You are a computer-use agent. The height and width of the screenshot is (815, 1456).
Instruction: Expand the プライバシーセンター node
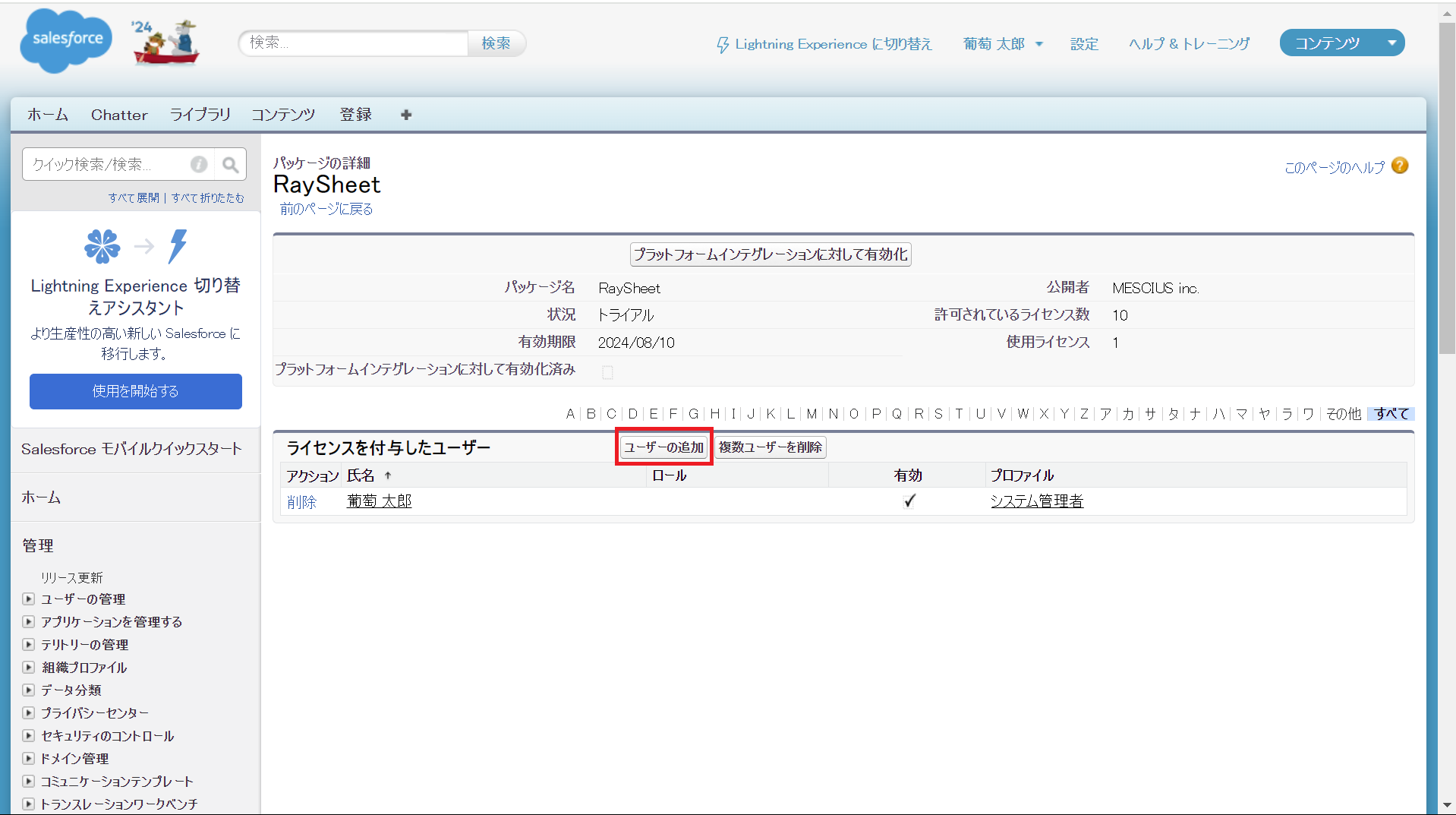tap(29, 713)
